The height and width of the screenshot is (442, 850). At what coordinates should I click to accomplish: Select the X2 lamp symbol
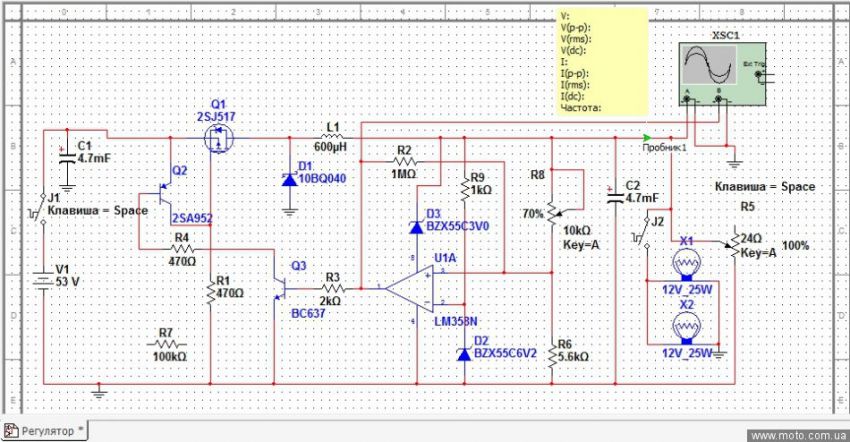click(x=686, y=325)
